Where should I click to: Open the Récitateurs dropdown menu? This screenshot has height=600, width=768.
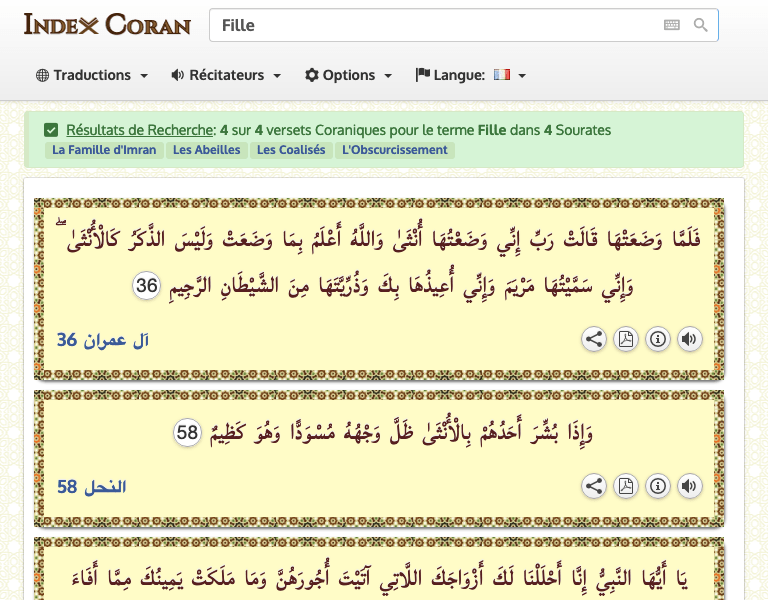pos(226,75)
